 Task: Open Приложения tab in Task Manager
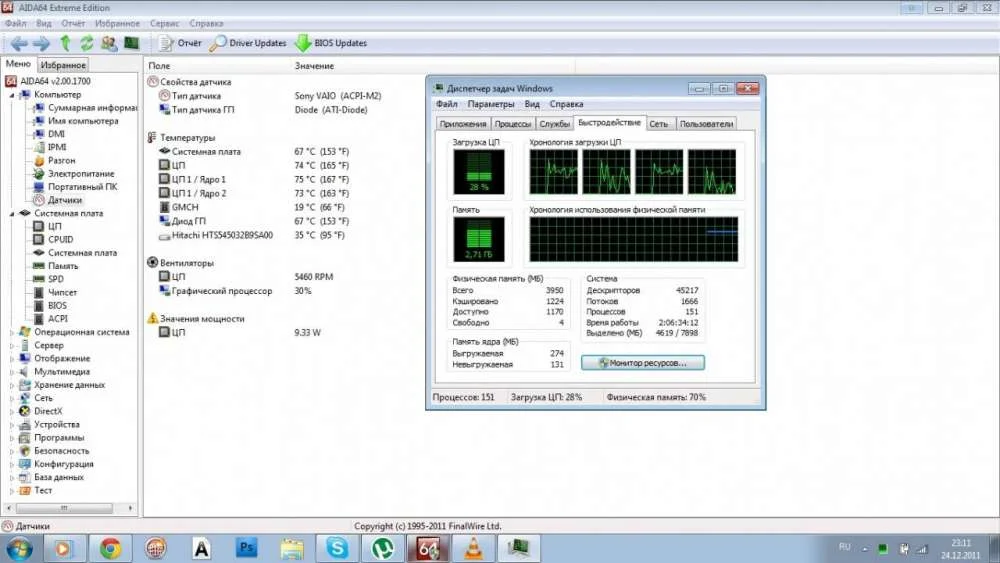tap(463, 124)
